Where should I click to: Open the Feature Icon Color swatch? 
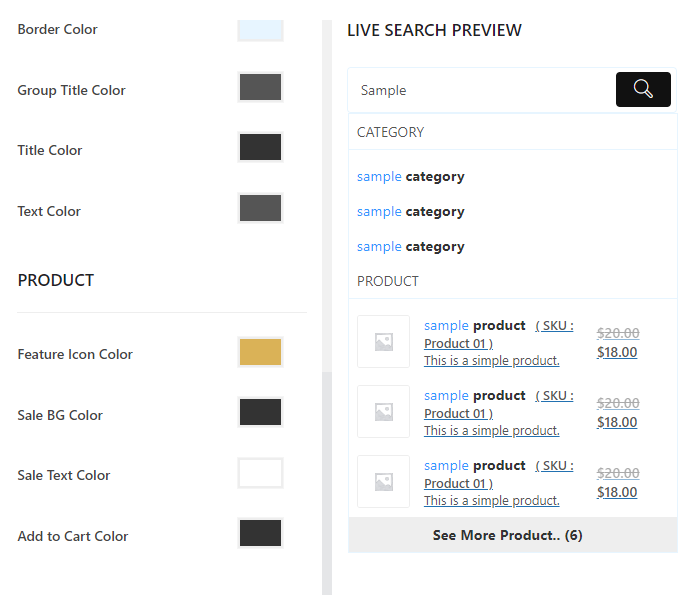pyautogui.click(x=260, y=352)
